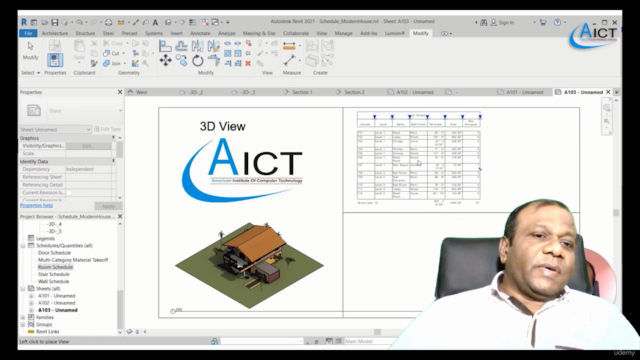The image size is (640, 360).
Task: Click the Apply button in Properties
Action: pos(108,206)
